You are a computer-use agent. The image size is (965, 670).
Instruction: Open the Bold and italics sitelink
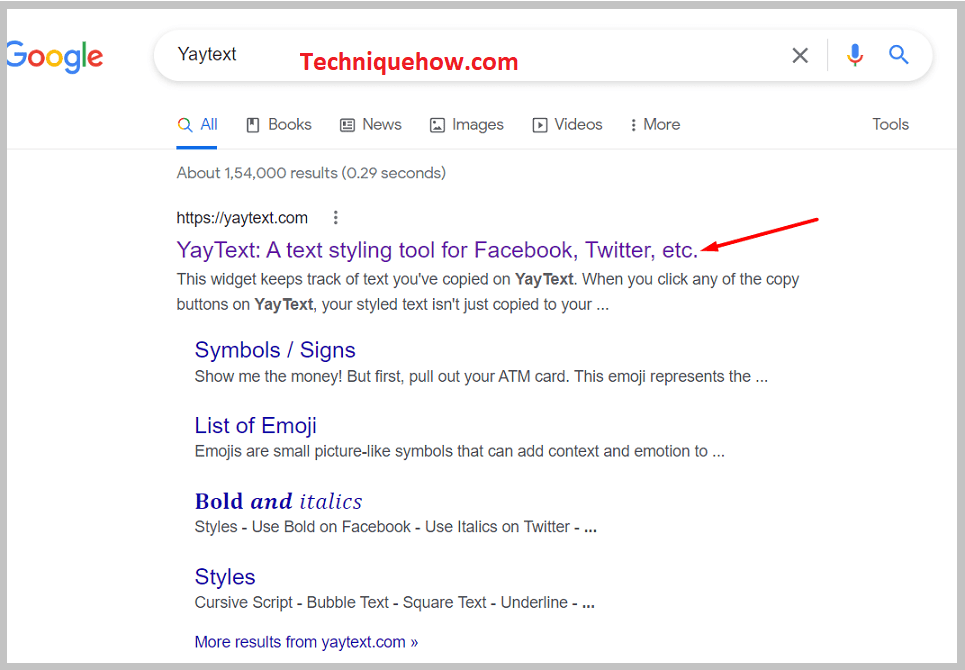pos(278,501)
